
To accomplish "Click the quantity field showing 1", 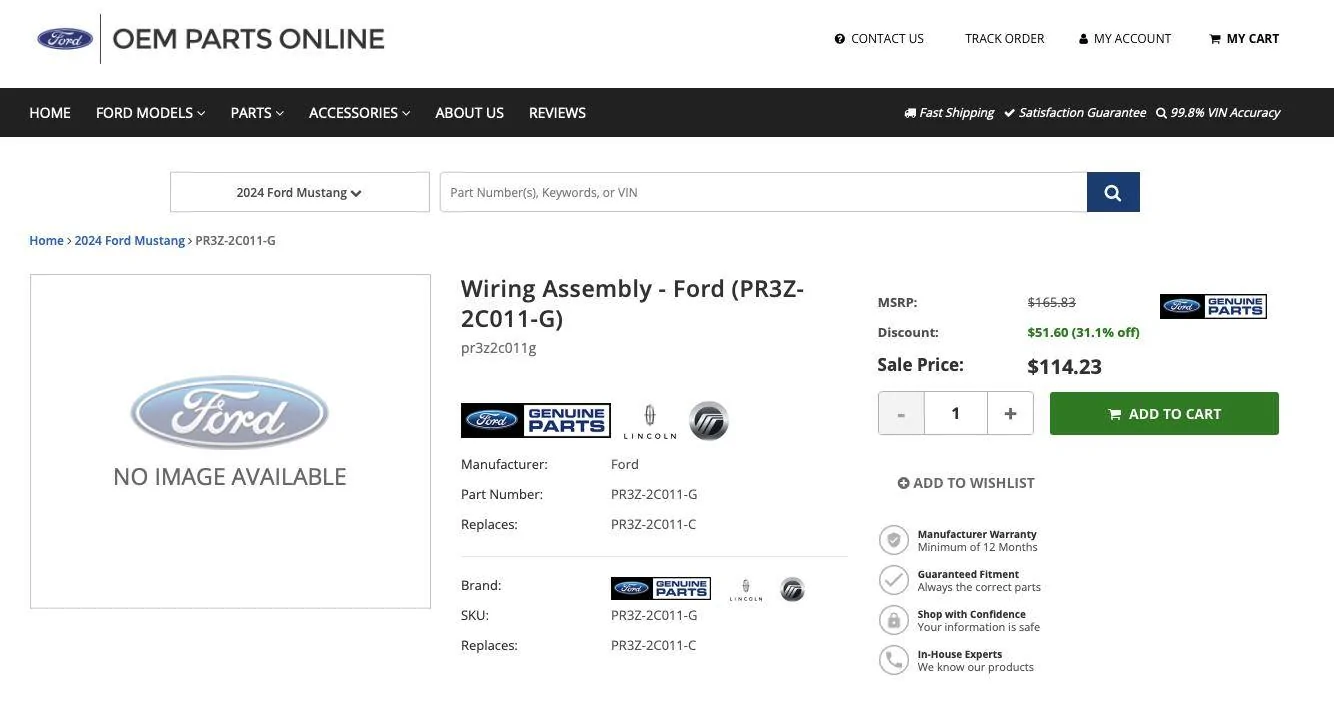I will click(x=956, y=413).
